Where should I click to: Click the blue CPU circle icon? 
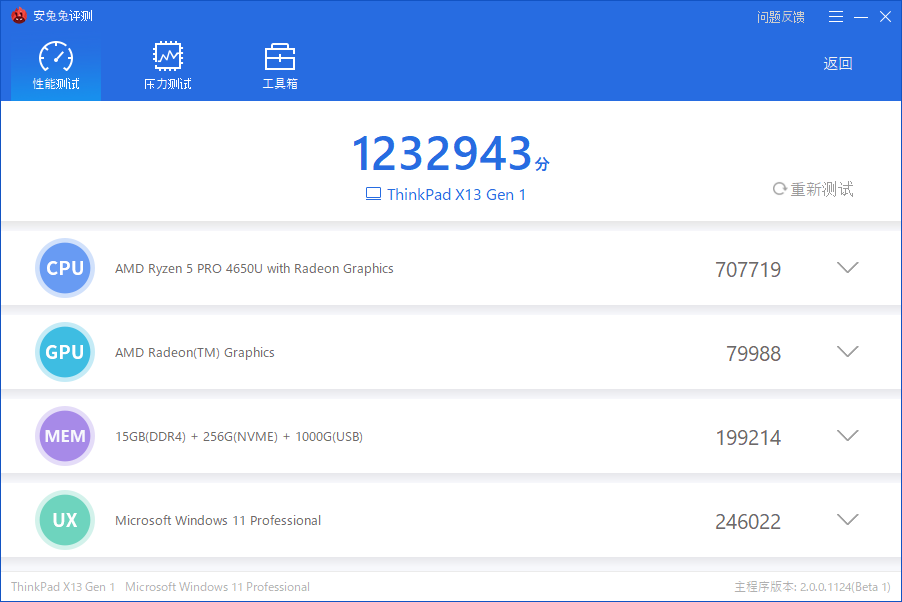pyautogui.click(x=65, y=268)
